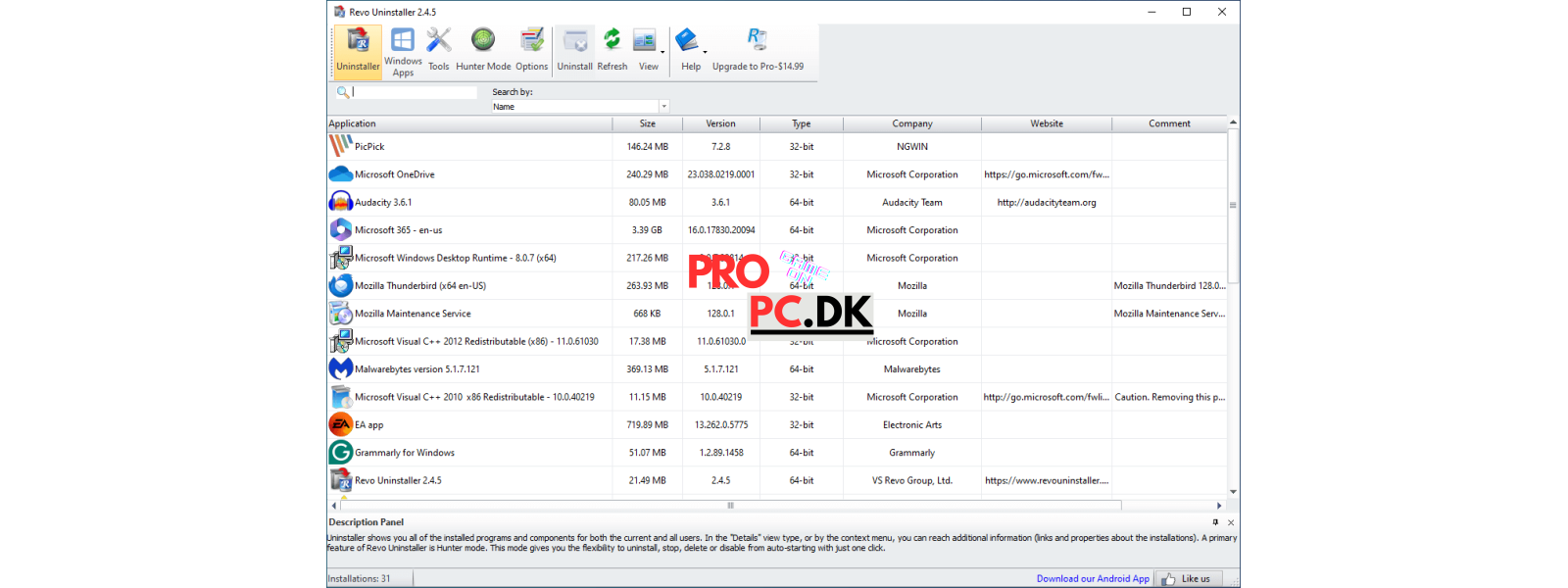Open Windows Apps view

coord(403,51)
